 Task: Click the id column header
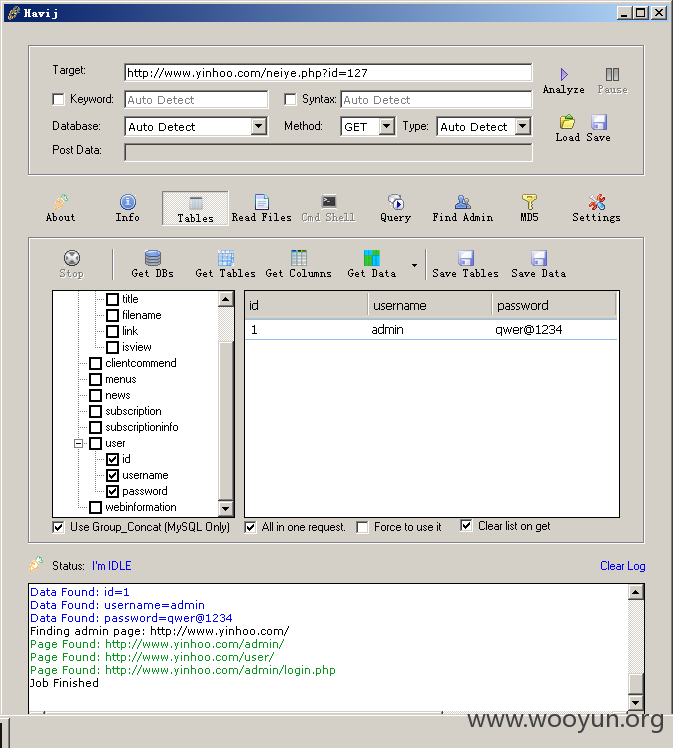point(306,305)
